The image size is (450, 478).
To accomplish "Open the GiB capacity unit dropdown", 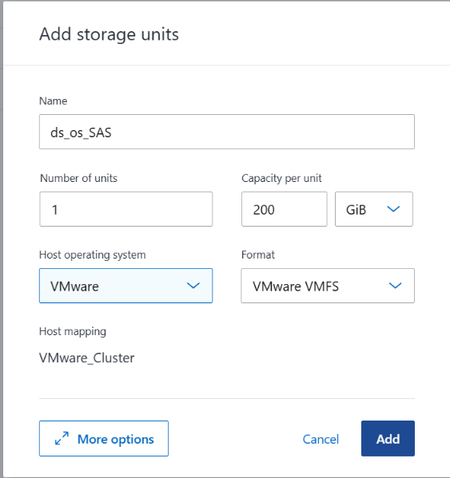I will coord(374,209).
